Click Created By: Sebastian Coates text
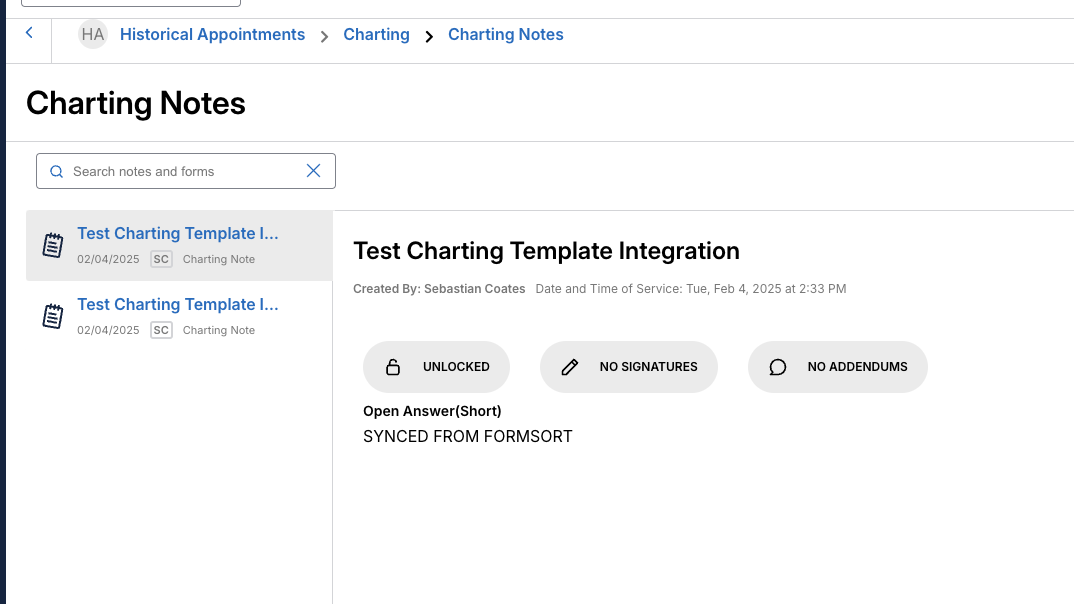1074x604 pixels. pyautogui.click(x=439, y=289)
